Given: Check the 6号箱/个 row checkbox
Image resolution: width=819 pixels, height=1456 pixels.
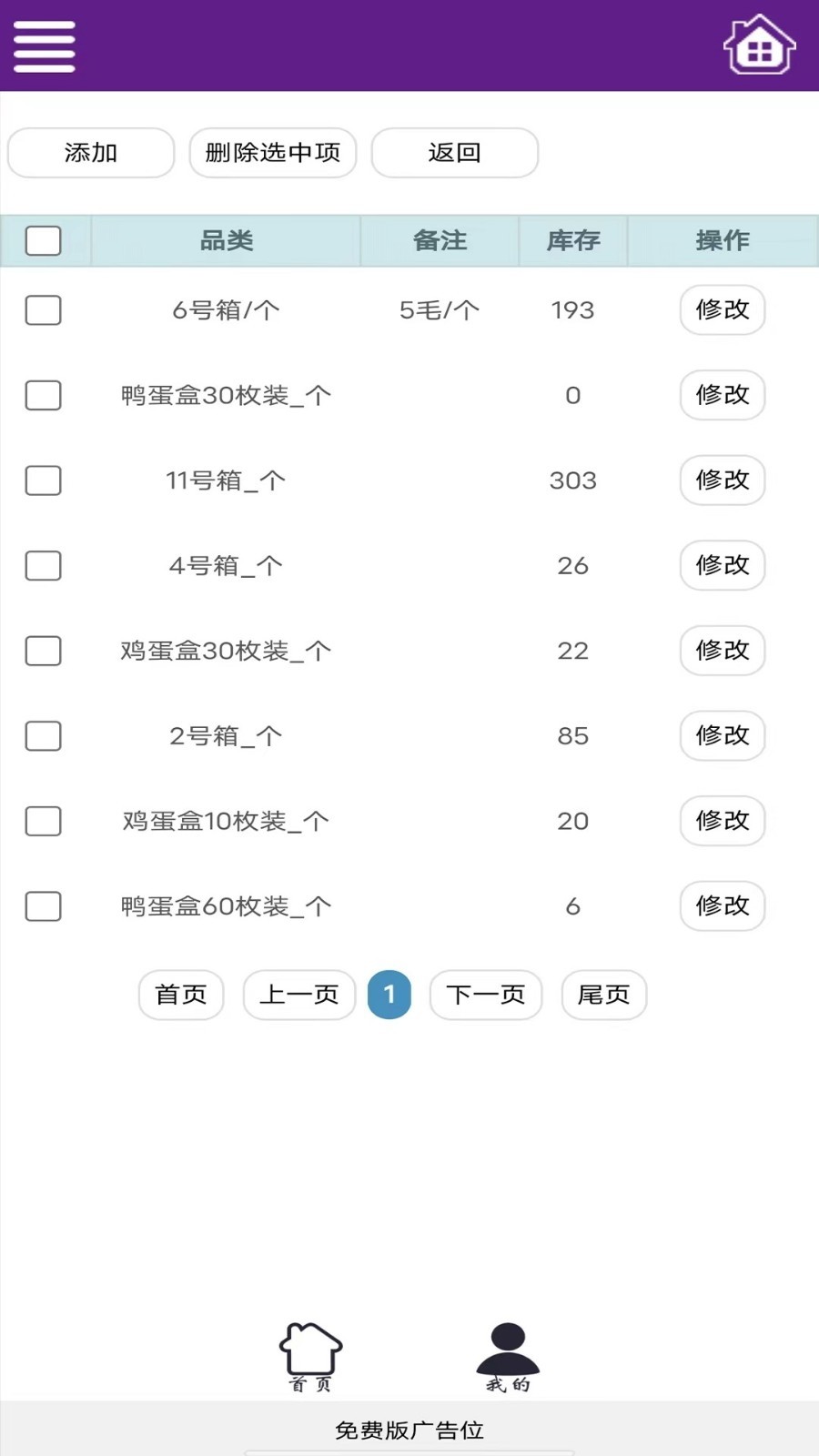Looking at the screenshot, I should click(44, 310).
